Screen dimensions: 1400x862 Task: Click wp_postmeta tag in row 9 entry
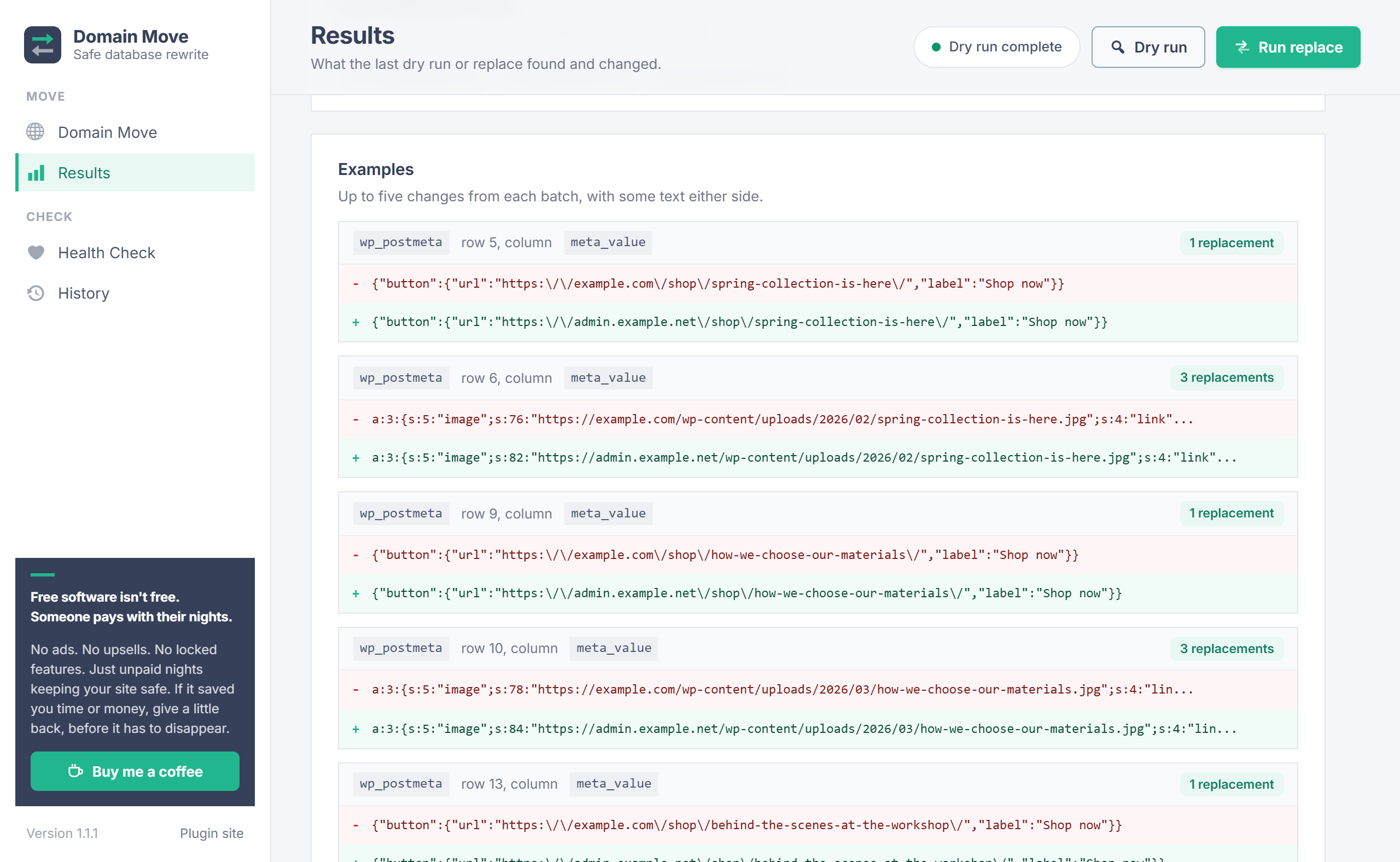click(x=401, y=514)
